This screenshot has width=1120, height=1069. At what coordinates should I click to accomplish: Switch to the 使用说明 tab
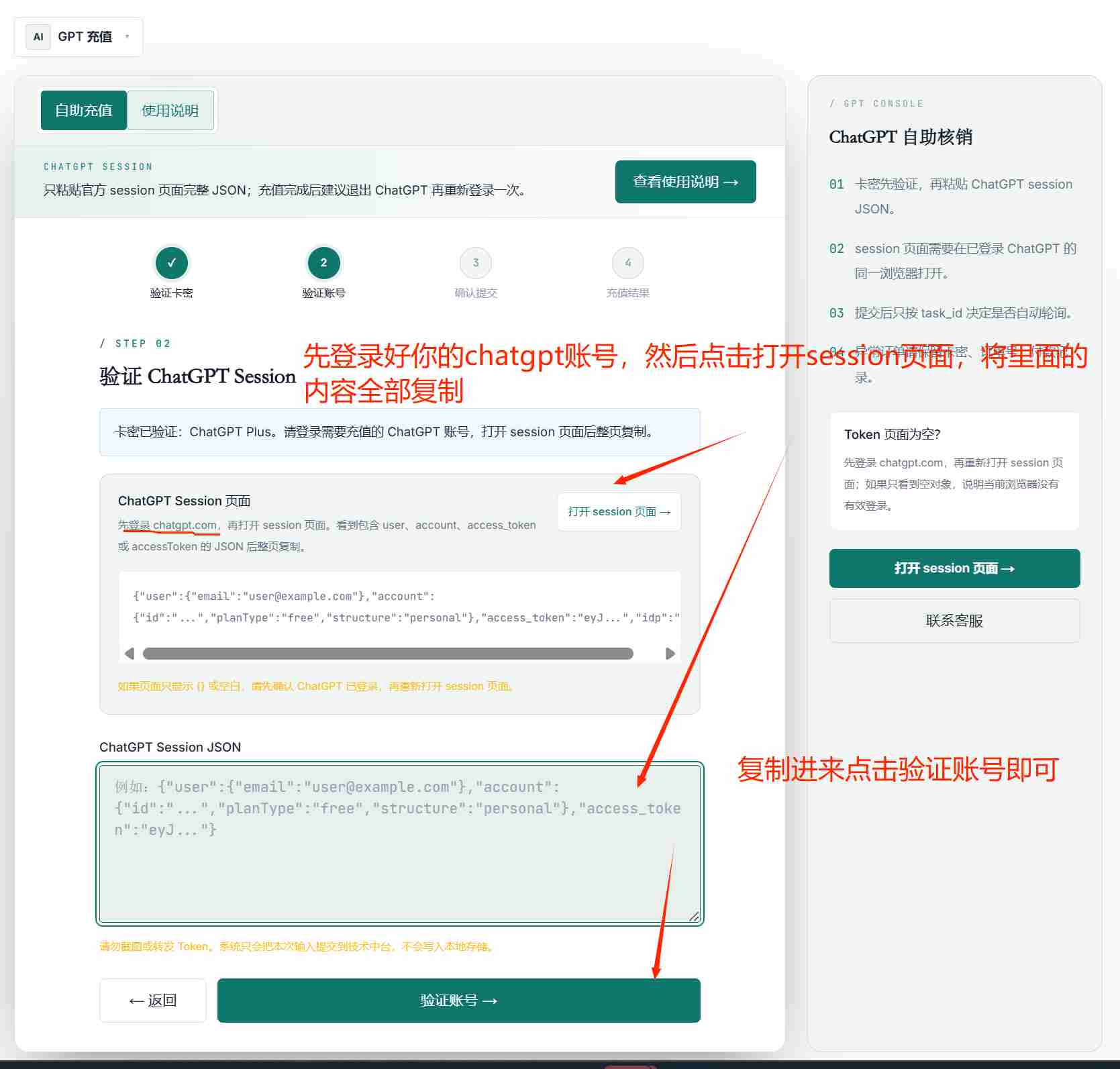pyautogui.click(x=170, y=110)
